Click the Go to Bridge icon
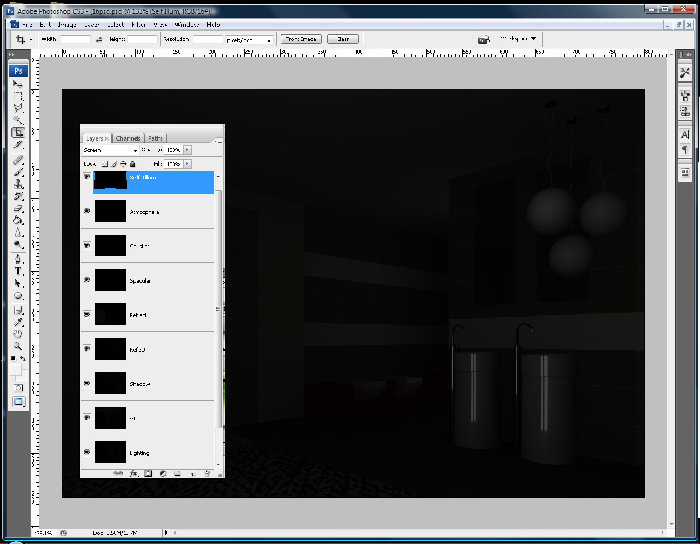The height and width of the screenshot is (544, 700). click(483, 40)
